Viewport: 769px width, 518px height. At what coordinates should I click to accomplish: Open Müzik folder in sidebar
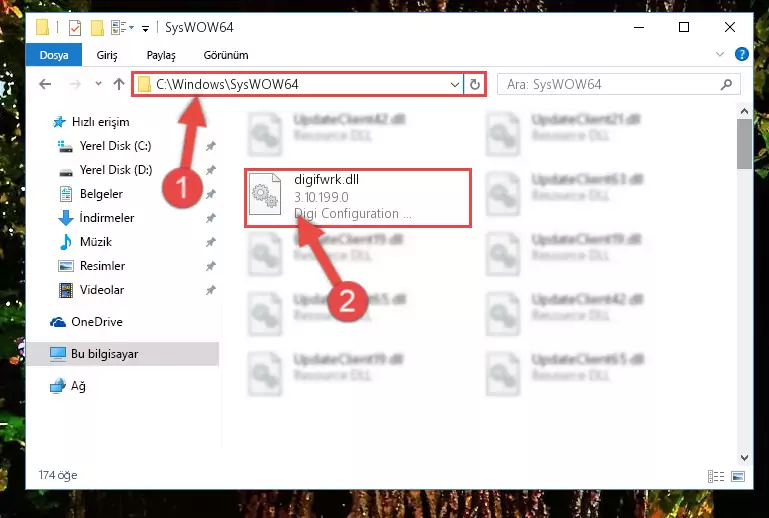click(96, 242)
